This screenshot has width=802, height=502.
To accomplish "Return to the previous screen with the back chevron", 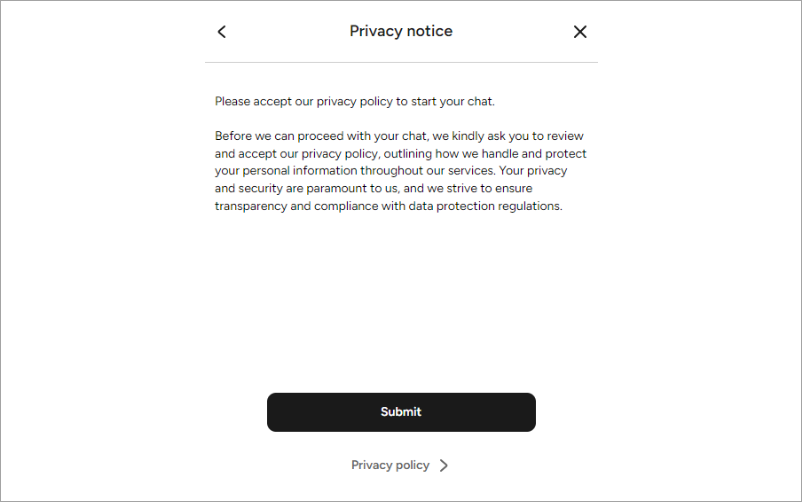I will (221, 32).
